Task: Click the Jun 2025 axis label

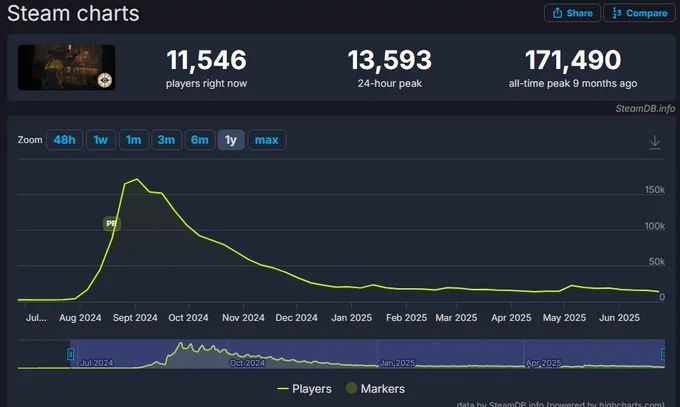Action: (619, 318)
